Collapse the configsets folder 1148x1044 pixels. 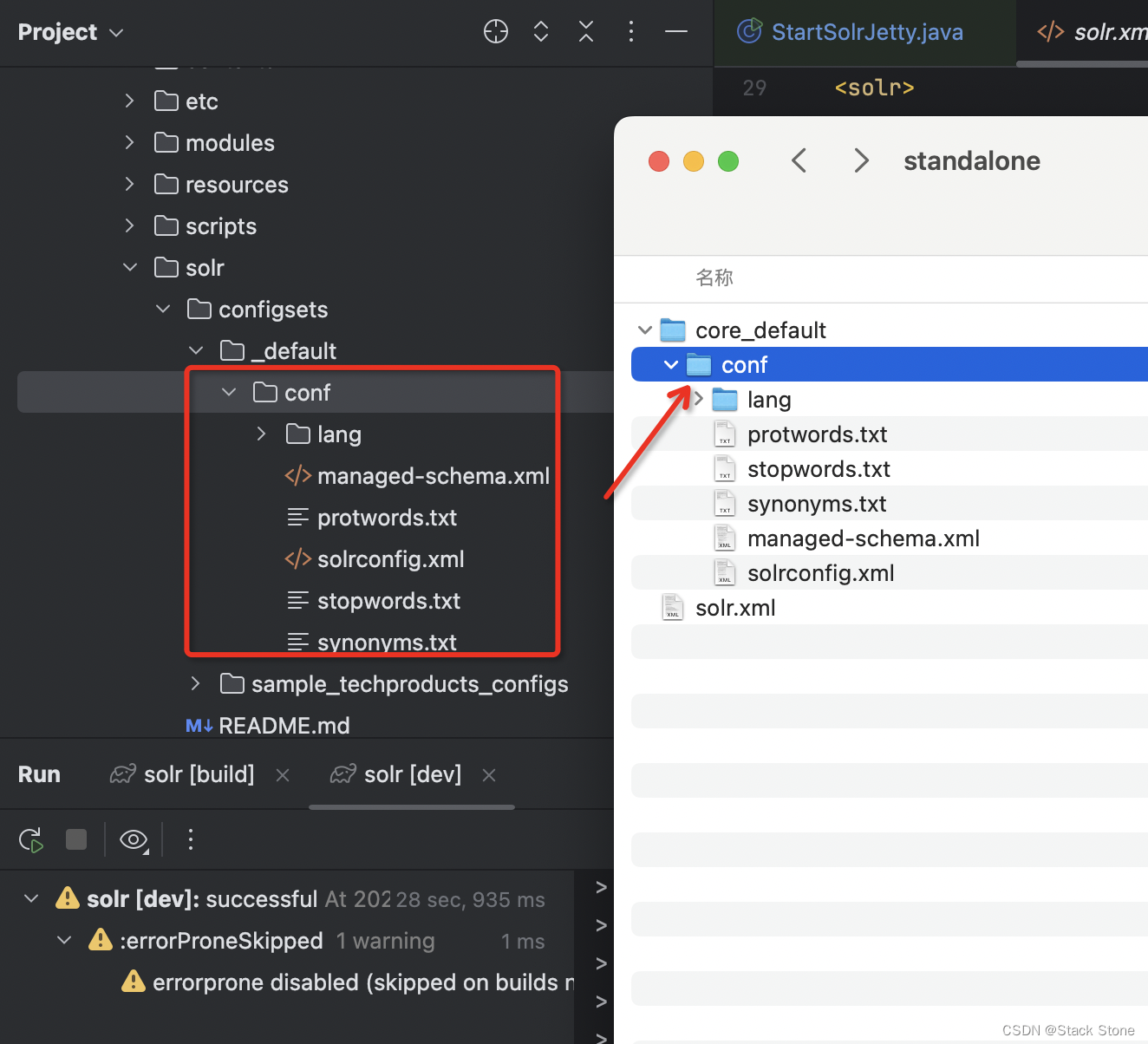click(x=163, y=309)
